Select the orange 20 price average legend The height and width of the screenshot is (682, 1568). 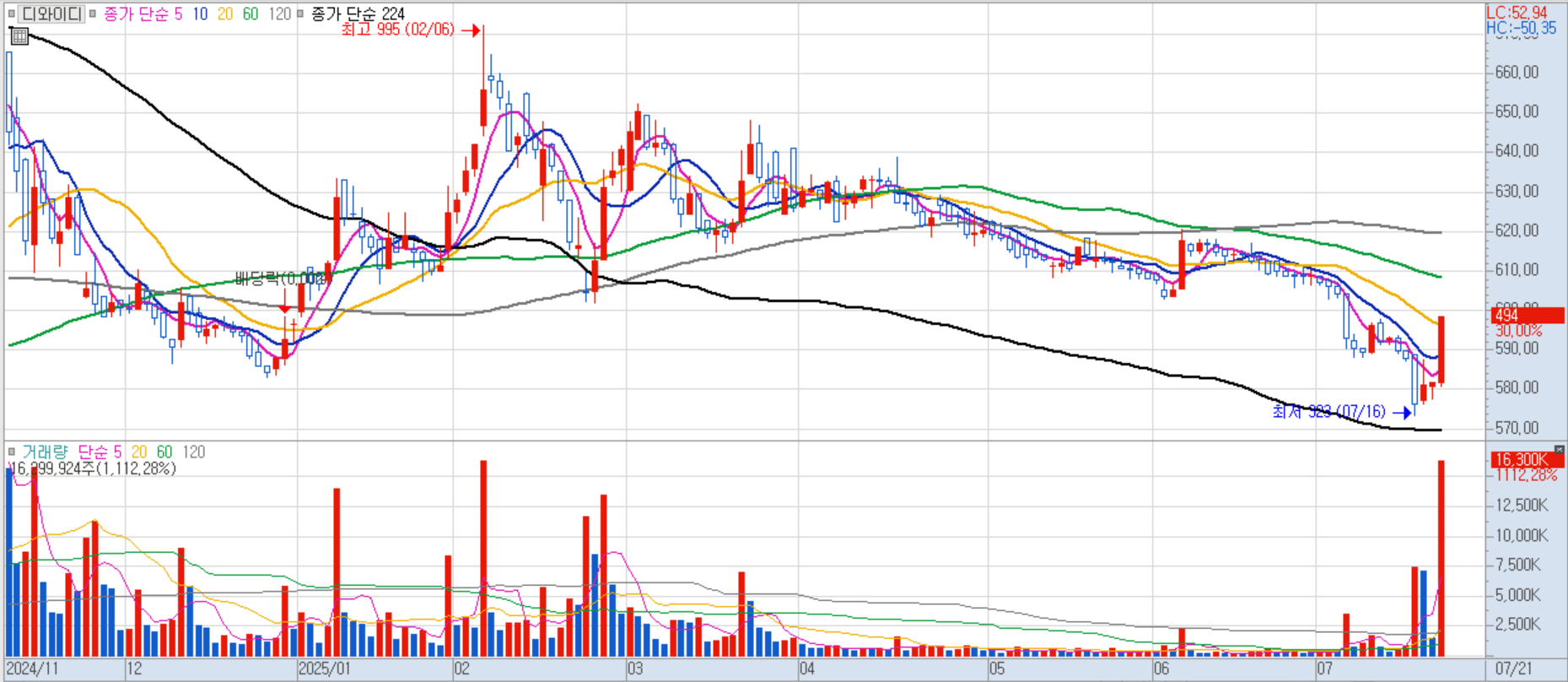pyautogui.click(x=225, y=14)
